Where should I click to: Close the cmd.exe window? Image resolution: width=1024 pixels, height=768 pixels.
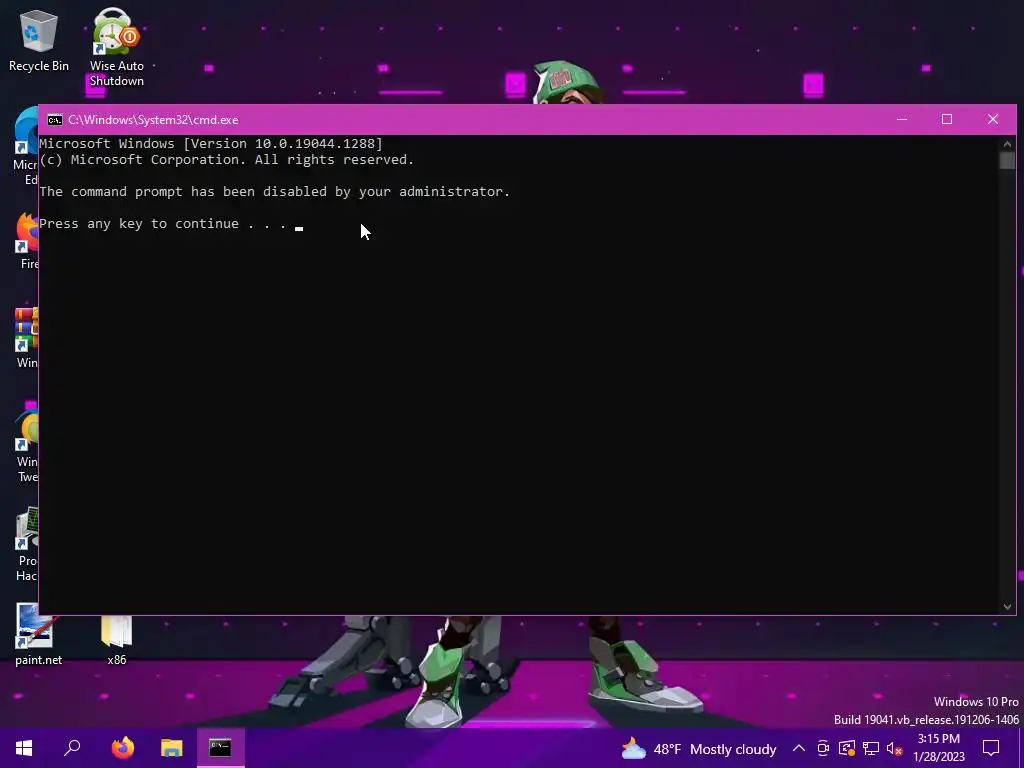click(x=993, y=120)
